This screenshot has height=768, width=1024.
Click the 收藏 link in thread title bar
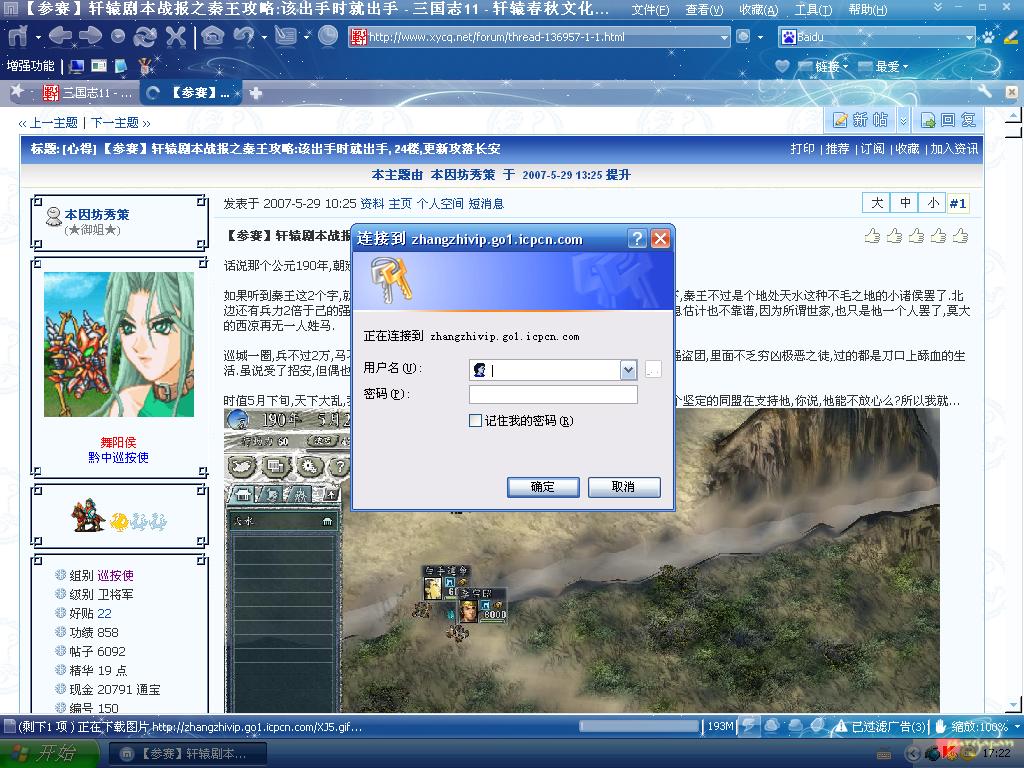pyautogui.click(x=906, y=149)
